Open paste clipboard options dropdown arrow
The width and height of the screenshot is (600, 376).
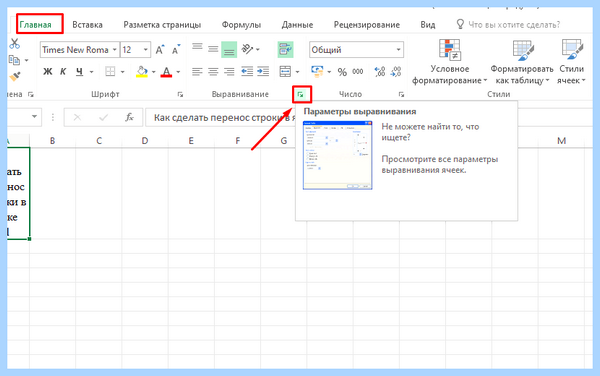(26, 60)
